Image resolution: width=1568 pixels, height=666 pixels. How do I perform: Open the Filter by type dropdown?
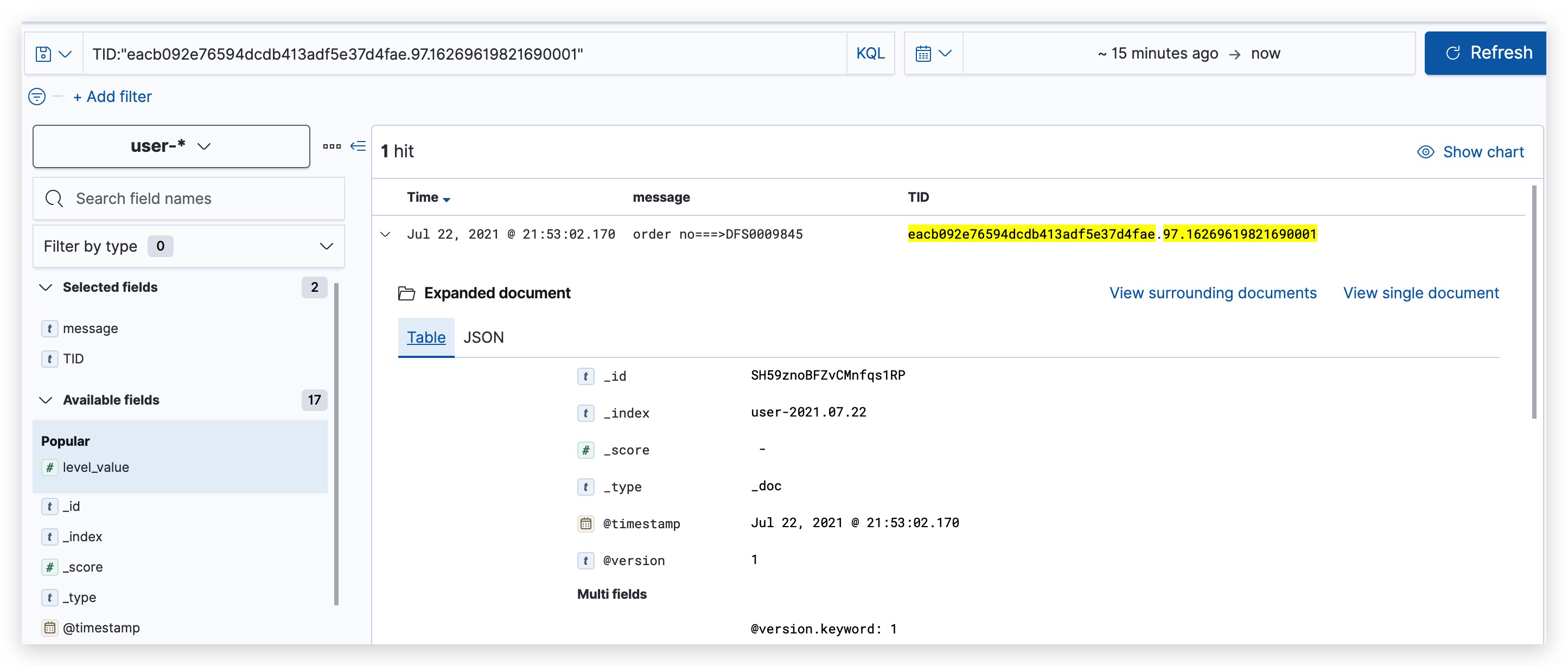pos(189,246)
